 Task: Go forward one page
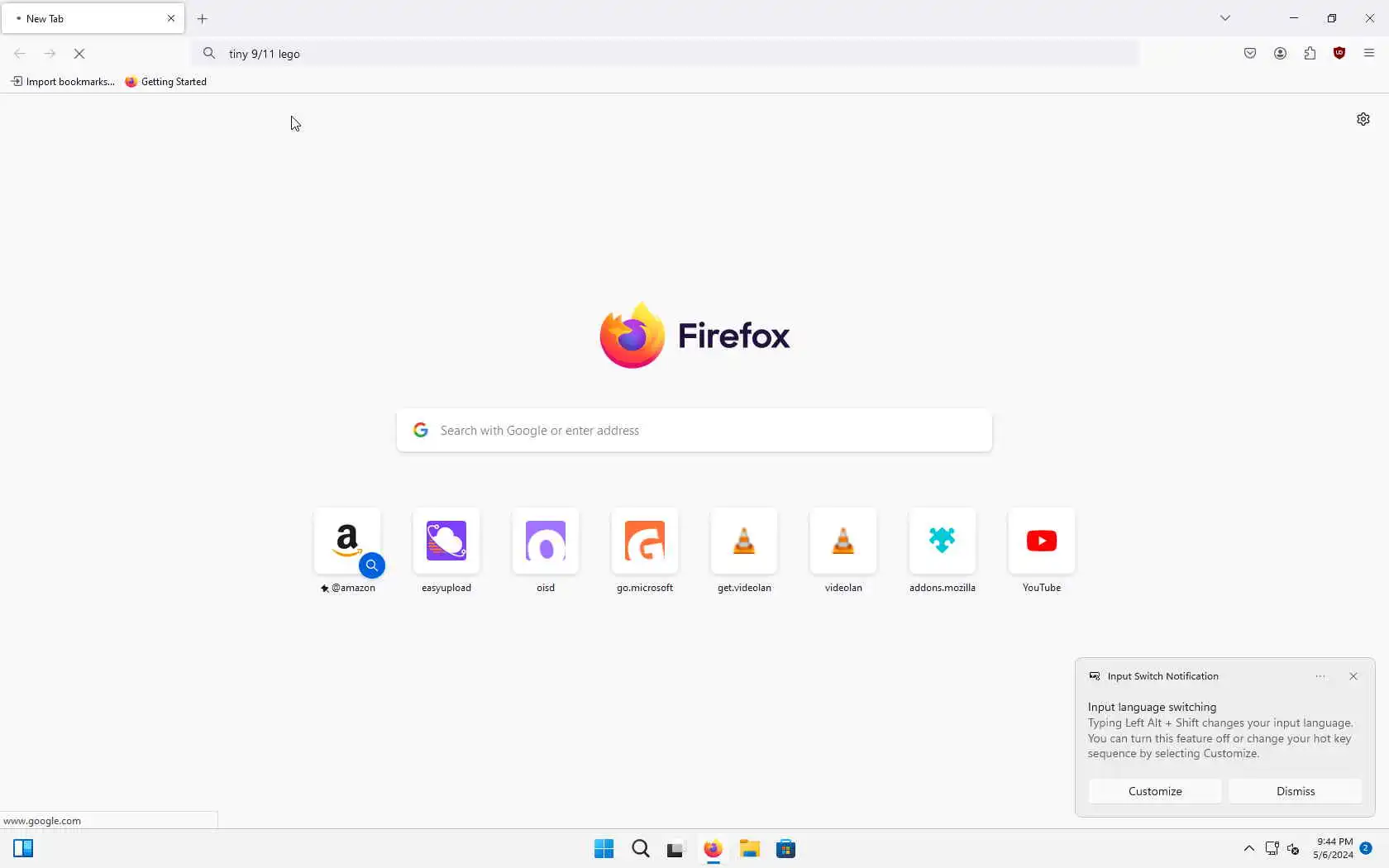point(50,54)
